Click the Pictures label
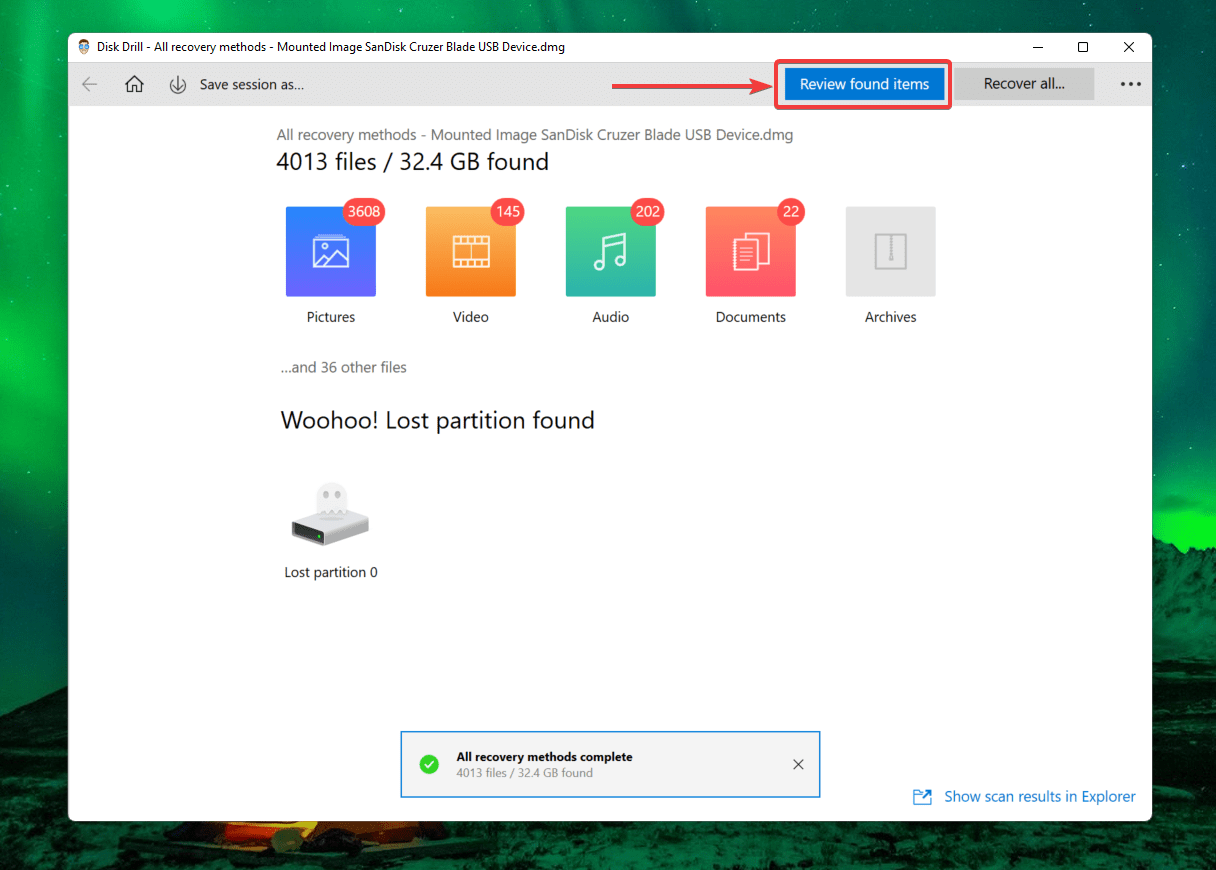The image size is (1216, 870). tap(331, 317)
